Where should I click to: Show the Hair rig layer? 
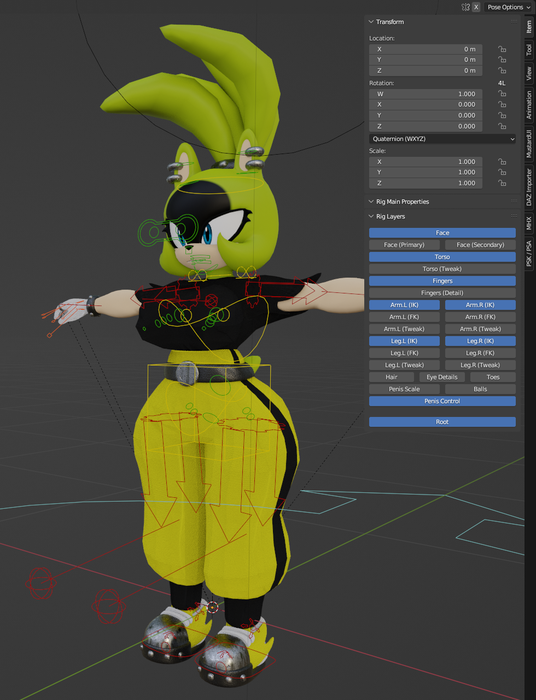(391, 377)
